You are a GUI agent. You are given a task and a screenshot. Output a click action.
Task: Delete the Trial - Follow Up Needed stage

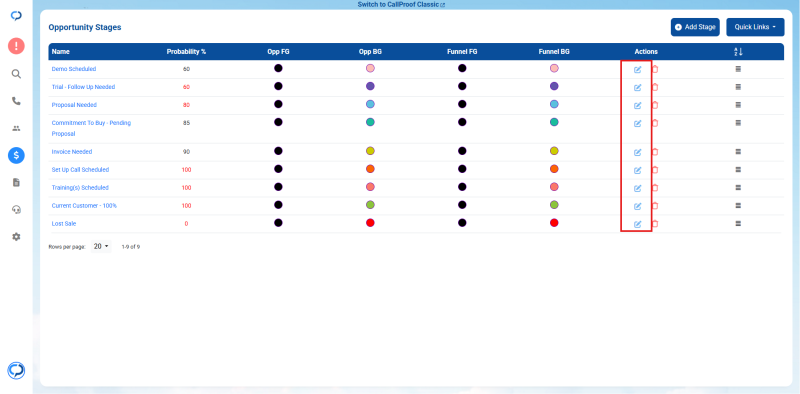tap(655, 87)
